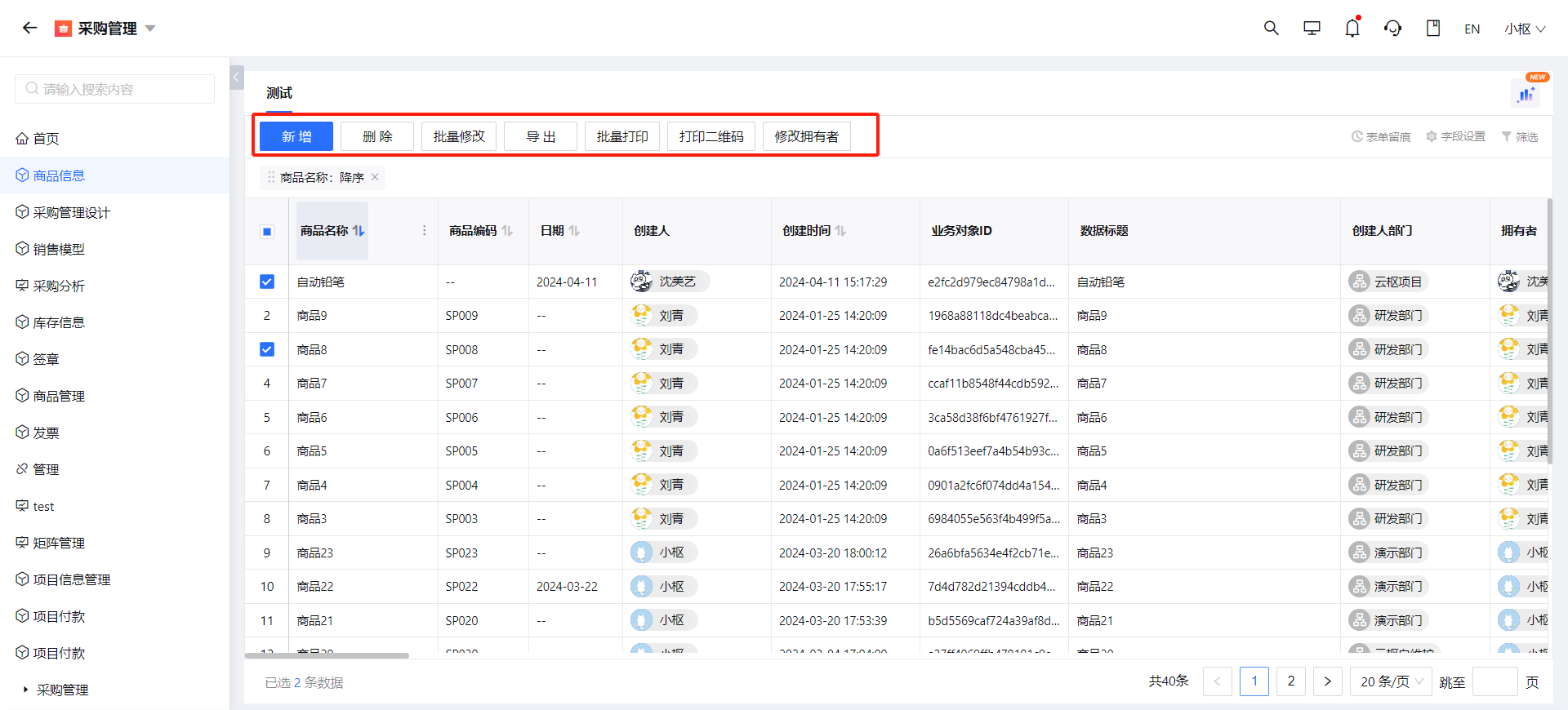Sort by 商品编码 column arrows

point(507,231)
